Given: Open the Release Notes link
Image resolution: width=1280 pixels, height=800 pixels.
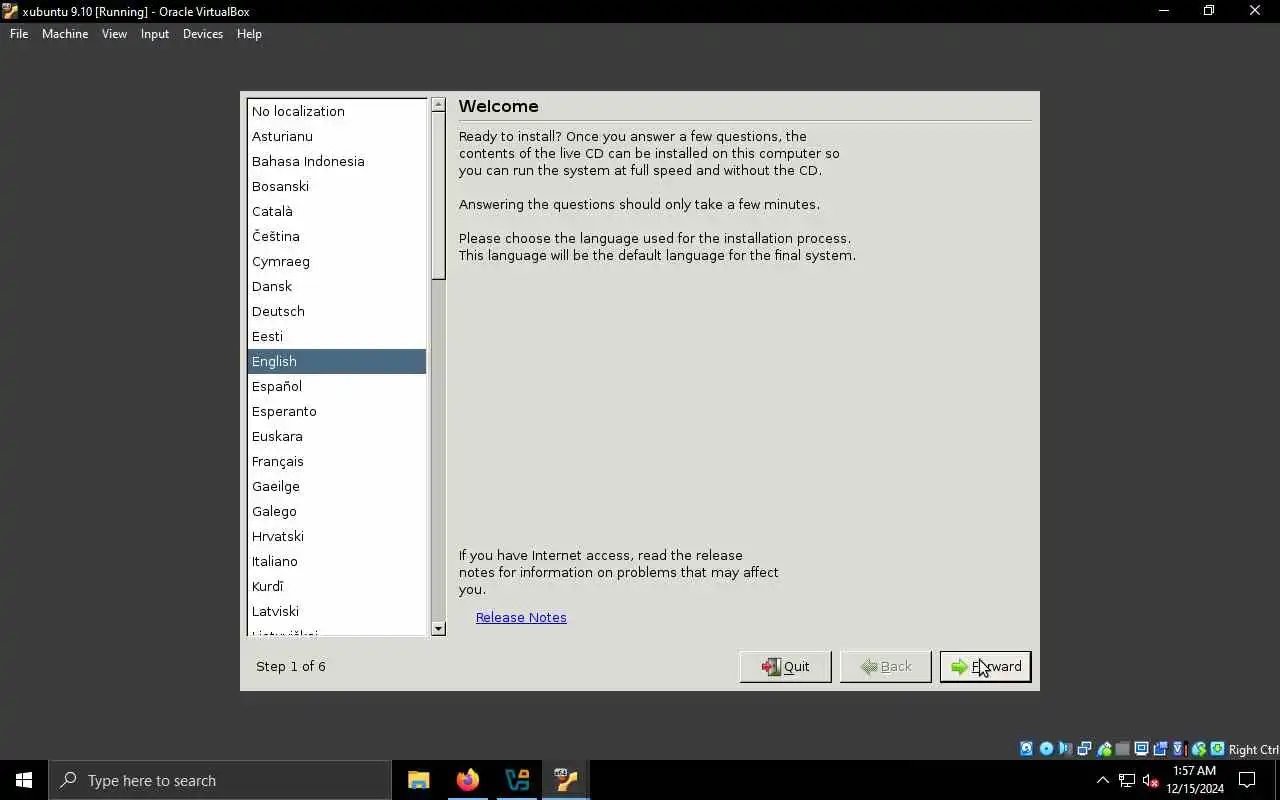Looking at the screenshot, I should point(521,617).
